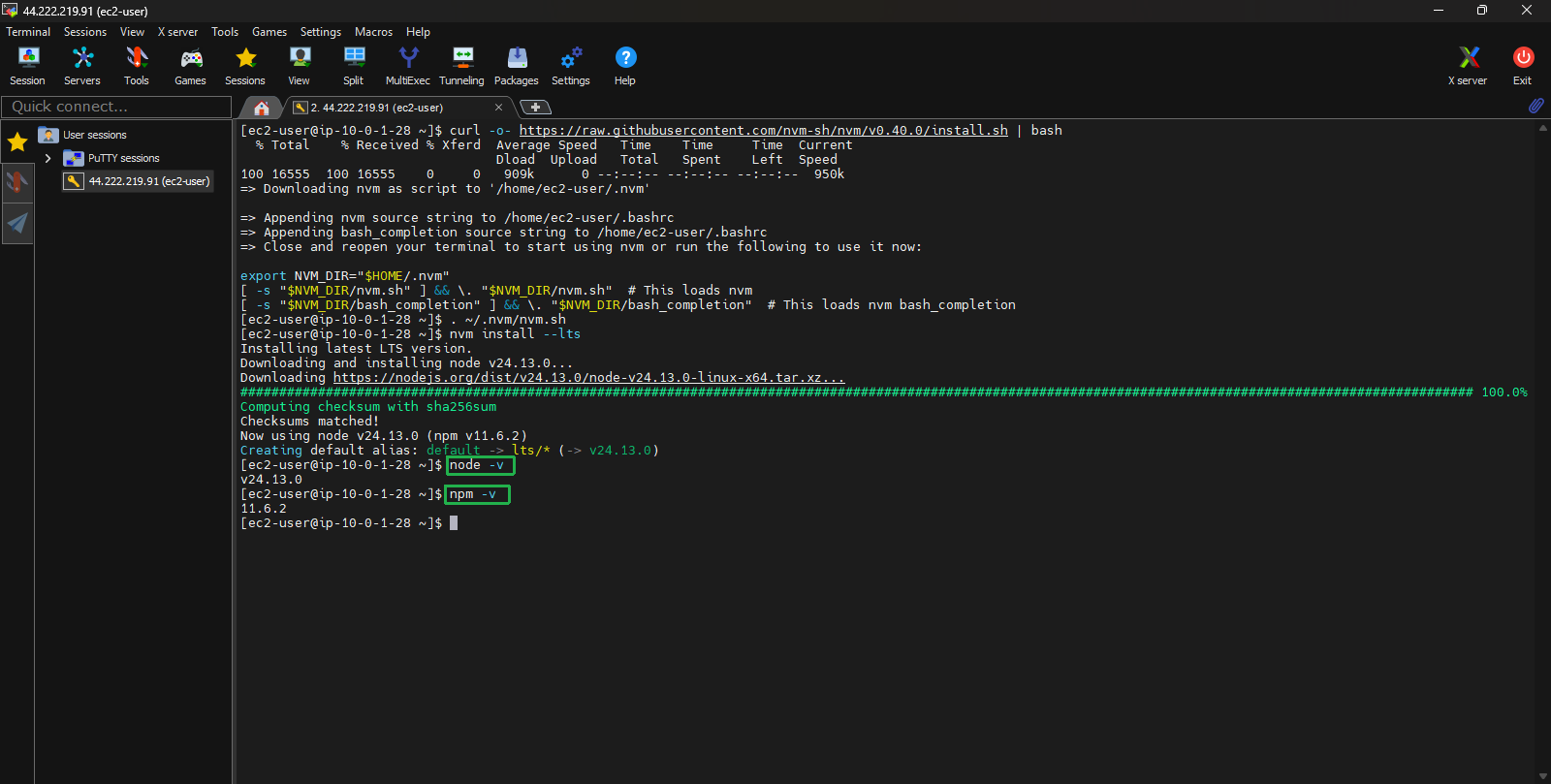
Task: Open the Sessions menu in menu bar
Action: point(85,32)
